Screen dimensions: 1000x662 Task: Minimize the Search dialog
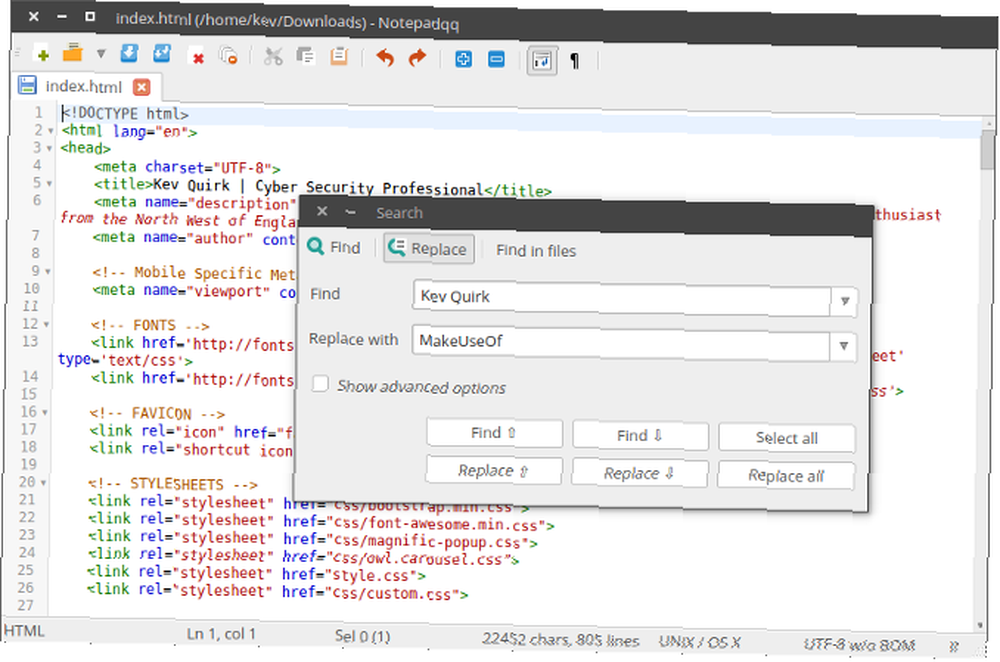pos(350,212)
